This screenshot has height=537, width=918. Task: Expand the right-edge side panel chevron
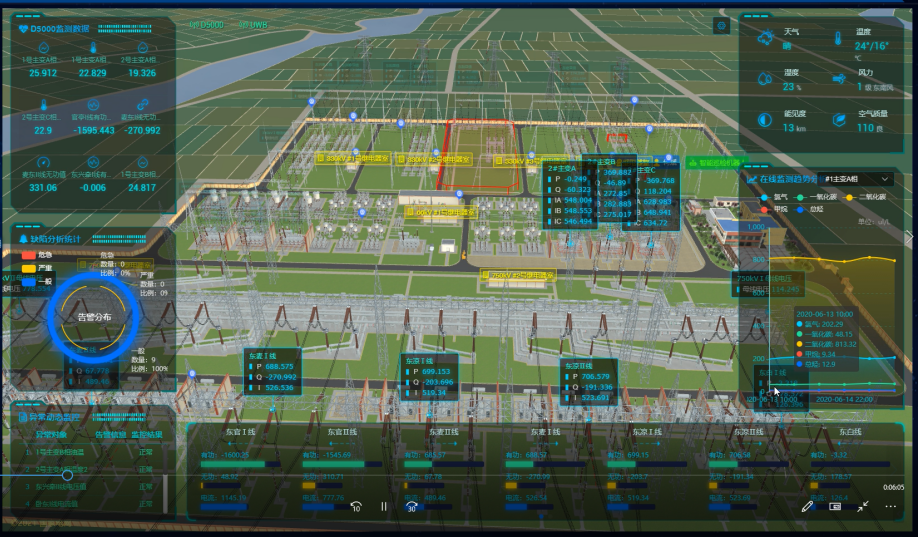[x=909, y=237]
